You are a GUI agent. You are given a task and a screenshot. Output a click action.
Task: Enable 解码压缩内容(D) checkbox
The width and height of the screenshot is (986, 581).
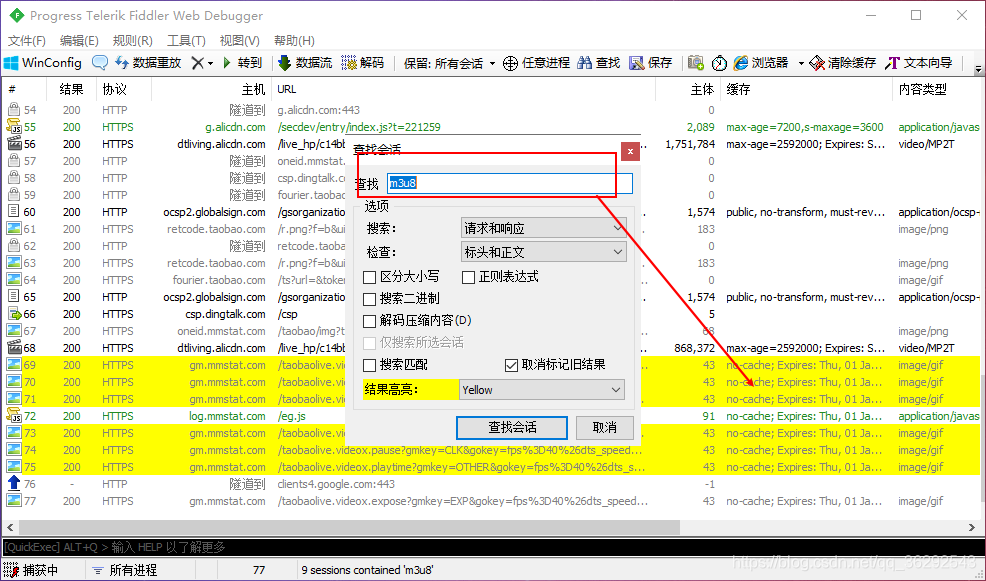pyautogui.click(x=370, y=321)
